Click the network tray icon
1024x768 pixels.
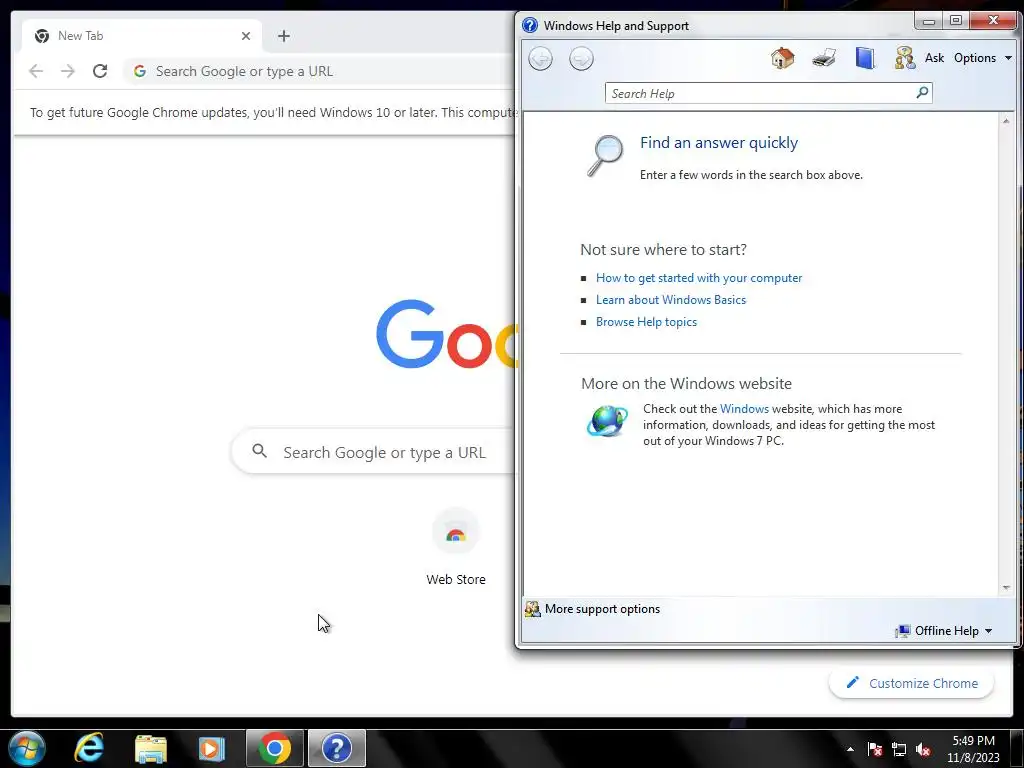tap(899, 749)
